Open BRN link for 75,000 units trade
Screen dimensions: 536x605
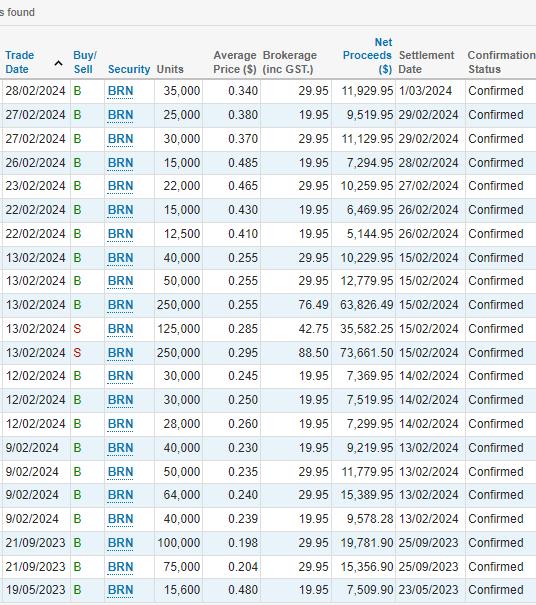tap(120, 566)
